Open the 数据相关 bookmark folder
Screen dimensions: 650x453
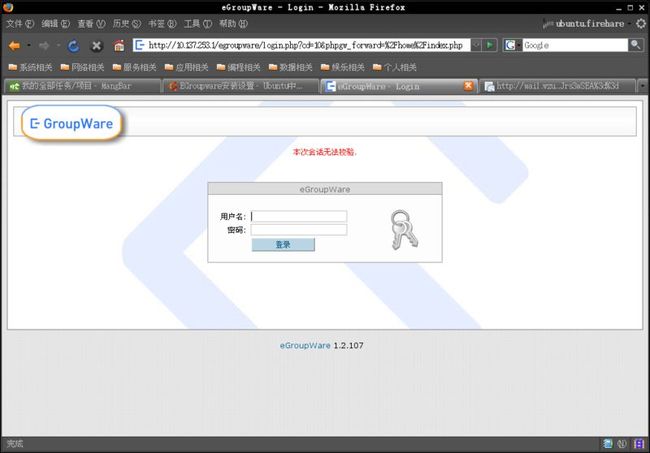tap(291, 67)
